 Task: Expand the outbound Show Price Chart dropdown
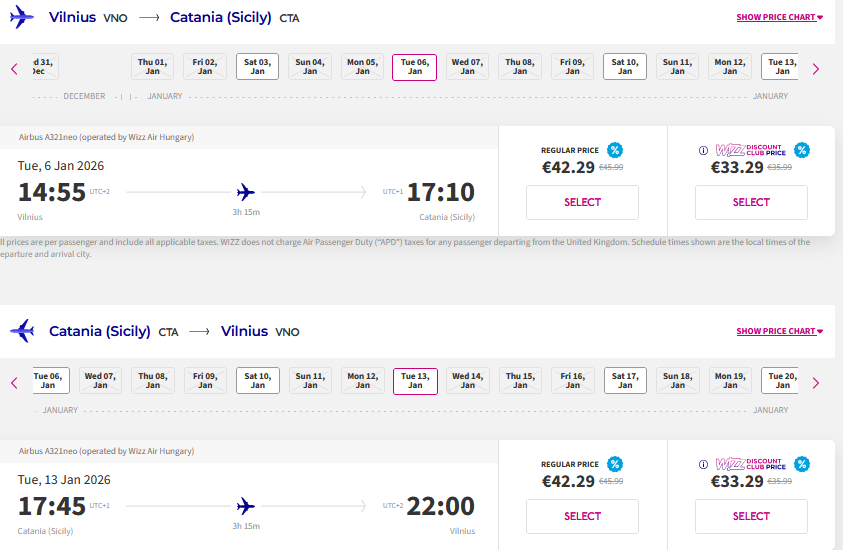pos(779,18)
